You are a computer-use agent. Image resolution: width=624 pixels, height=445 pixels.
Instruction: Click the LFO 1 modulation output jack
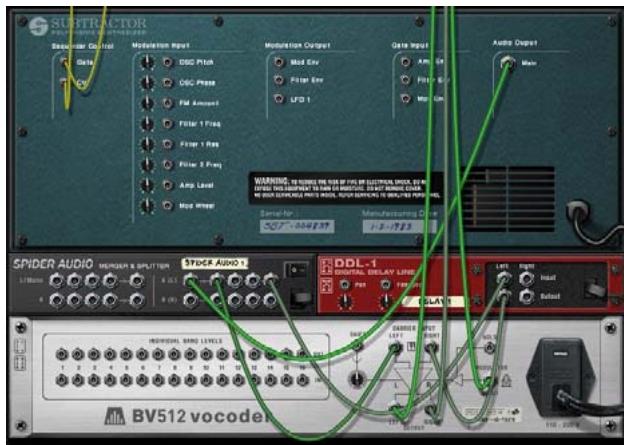click(279, 99)
